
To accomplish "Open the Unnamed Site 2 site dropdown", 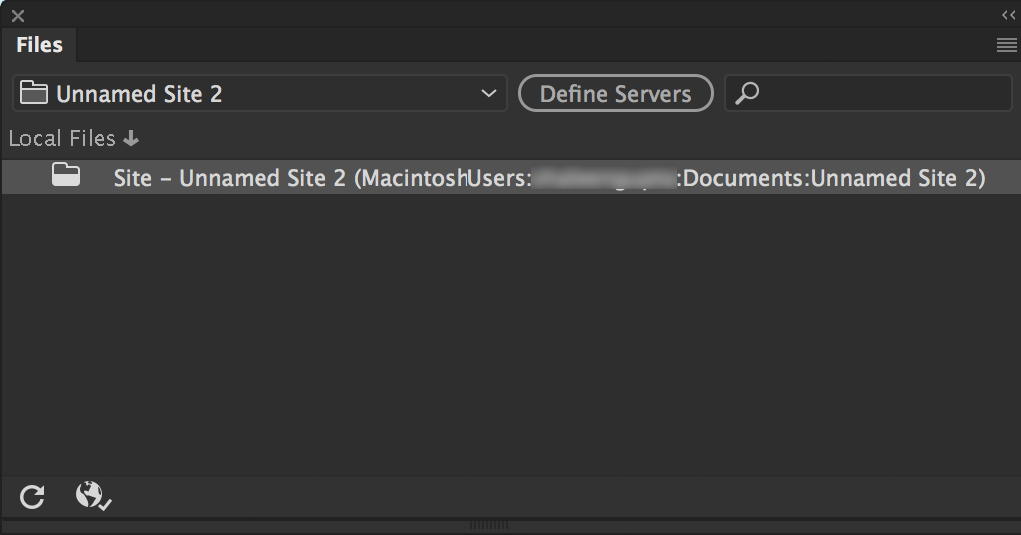I will click(260, 94).
